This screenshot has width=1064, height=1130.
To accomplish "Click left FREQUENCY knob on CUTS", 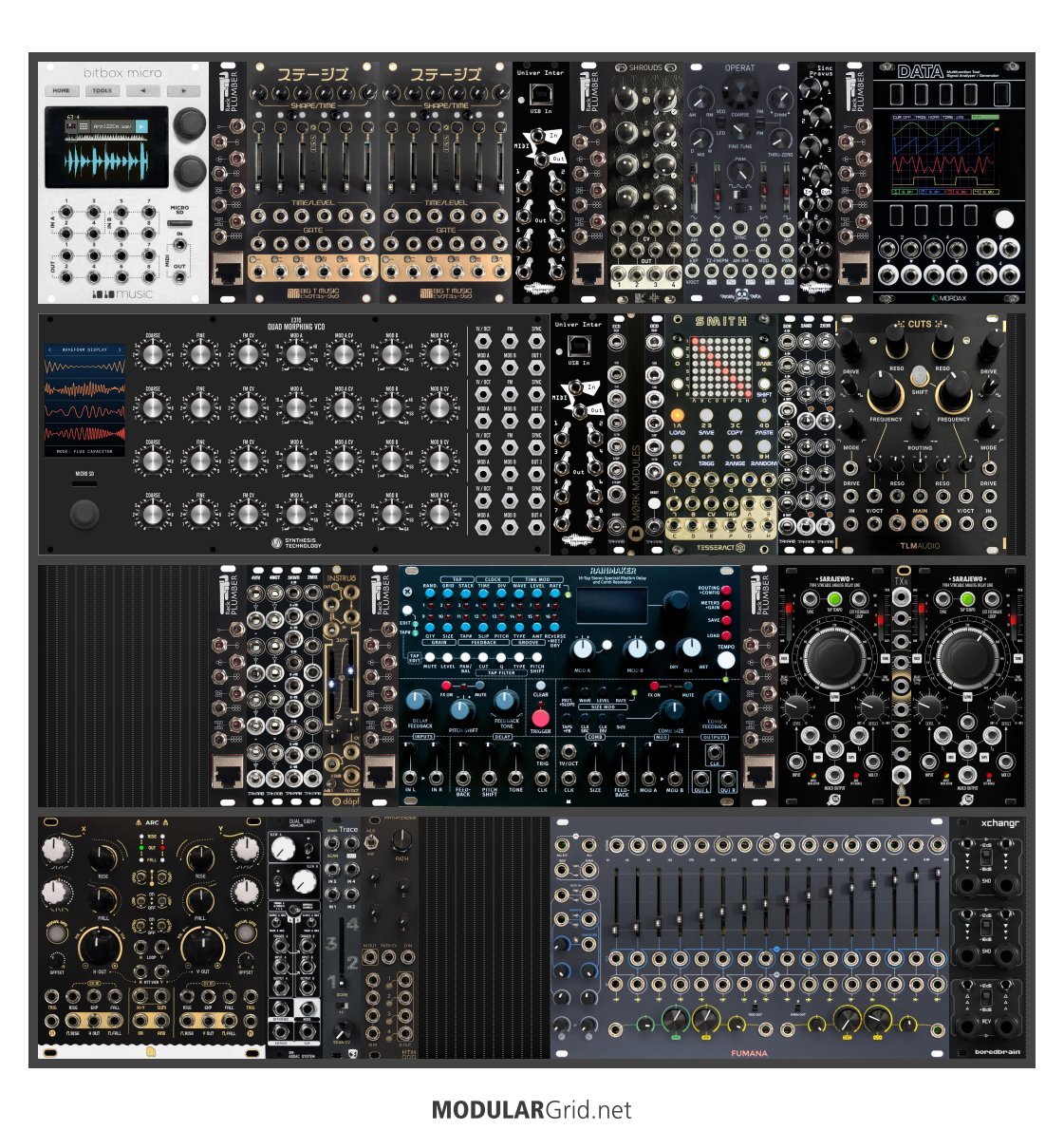I will coord(886,391).
